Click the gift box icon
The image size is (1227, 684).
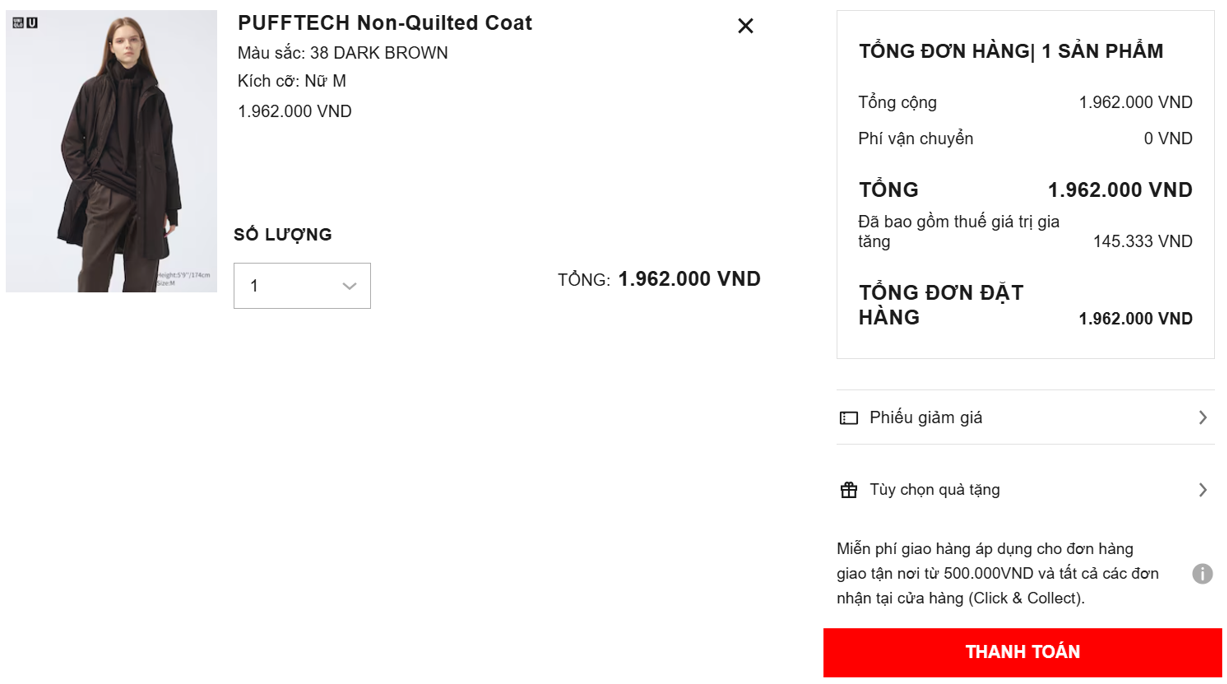coord(849,490)
